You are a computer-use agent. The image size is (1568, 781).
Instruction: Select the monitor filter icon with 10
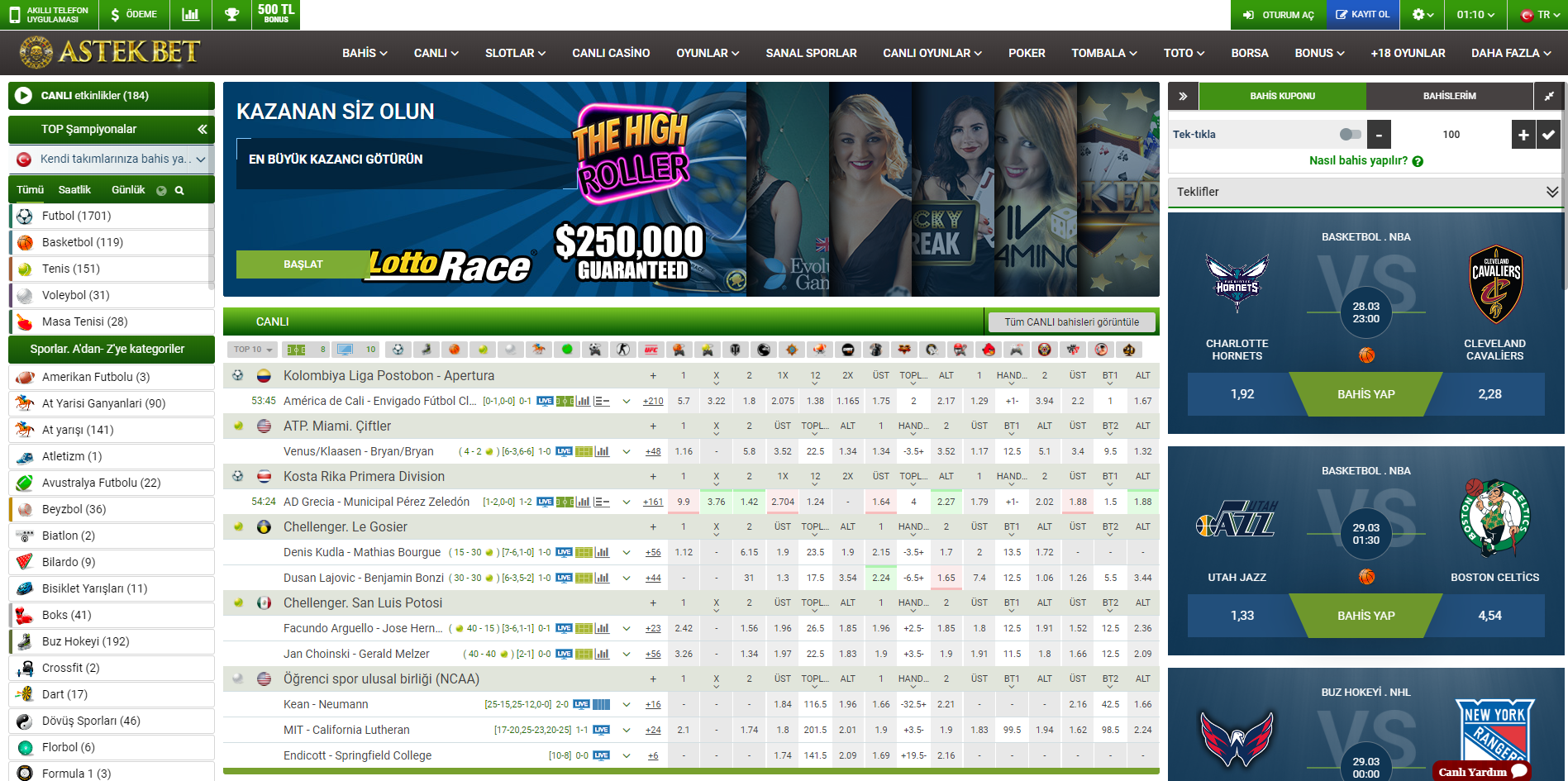[x=355, y=350]
